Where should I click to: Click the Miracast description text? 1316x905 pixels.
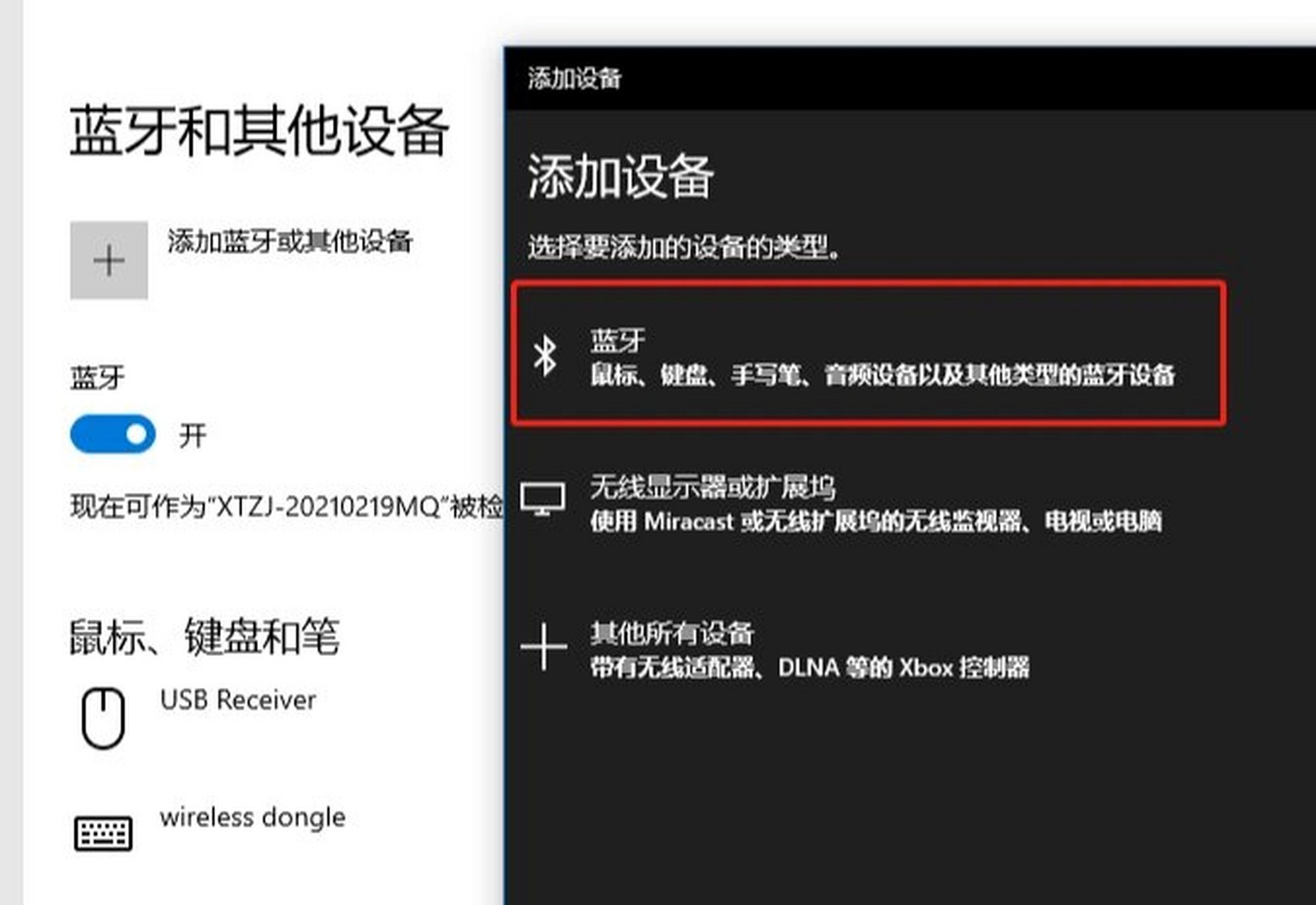(876, 522)
